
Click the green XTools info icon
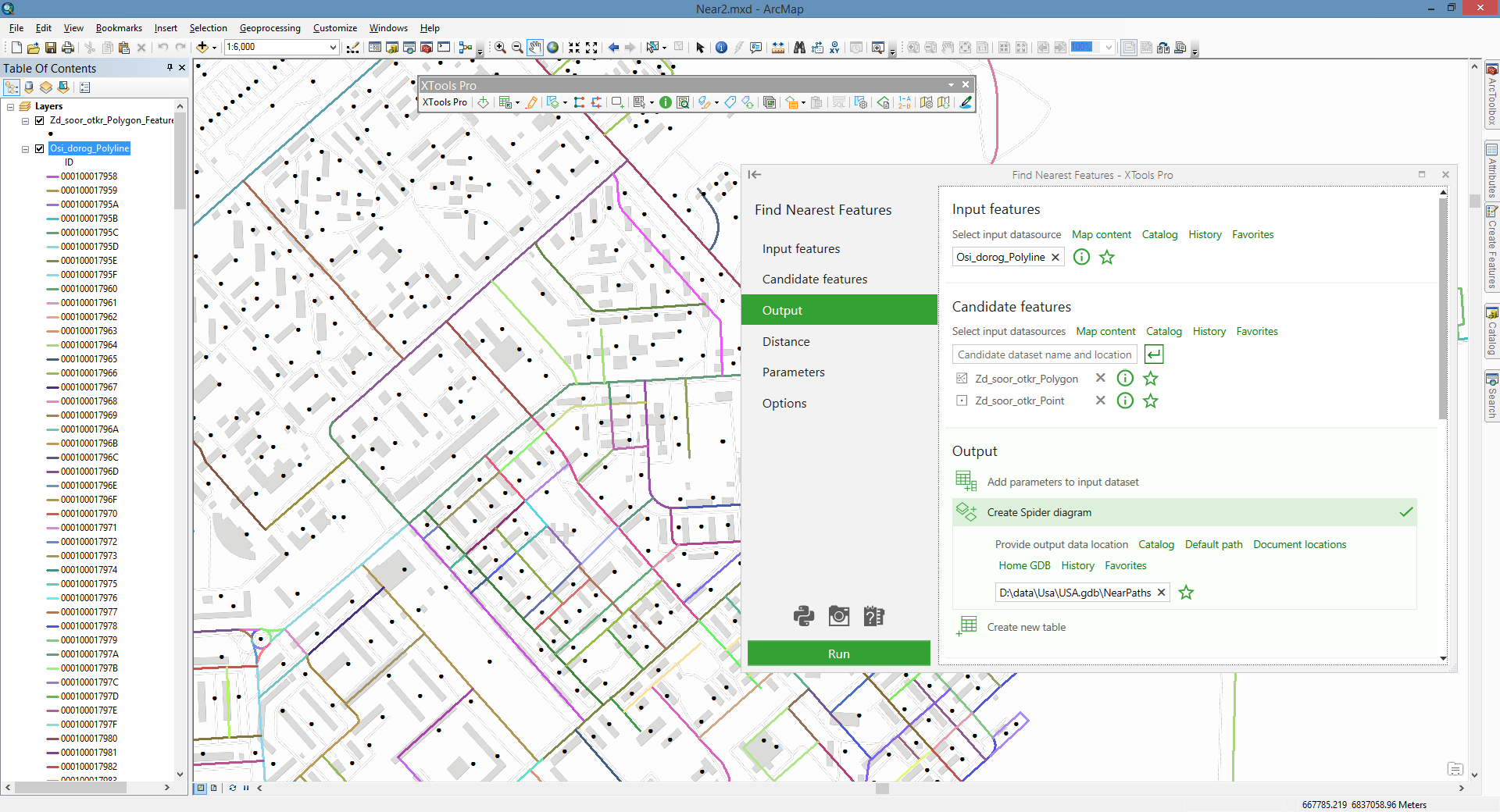(666, 102)
